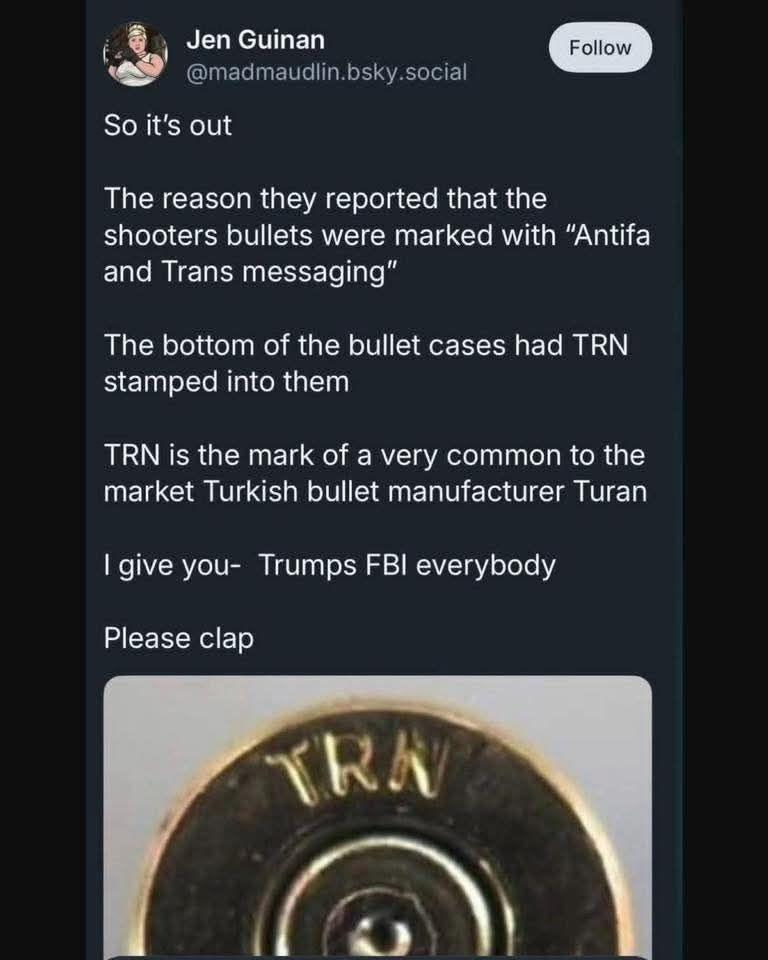Image resolution: width=768 pixels, height=960 pixels.
Task: Click the words "bullet manufacturer" in the post
Action: coord(435,492)
